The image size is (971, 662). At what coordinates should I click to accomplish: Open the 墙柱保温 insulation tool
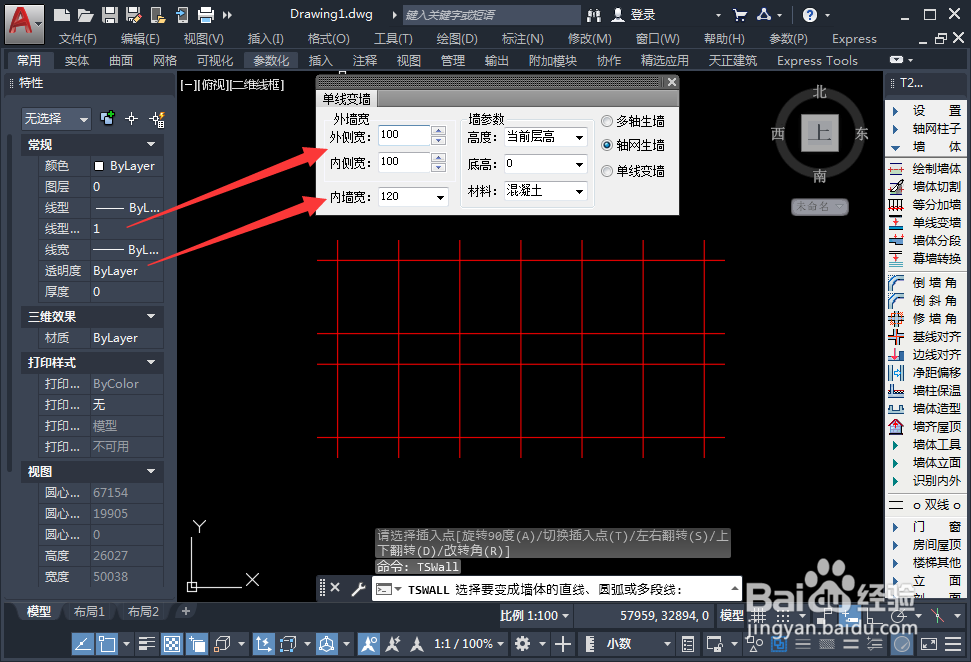point(935,392)
